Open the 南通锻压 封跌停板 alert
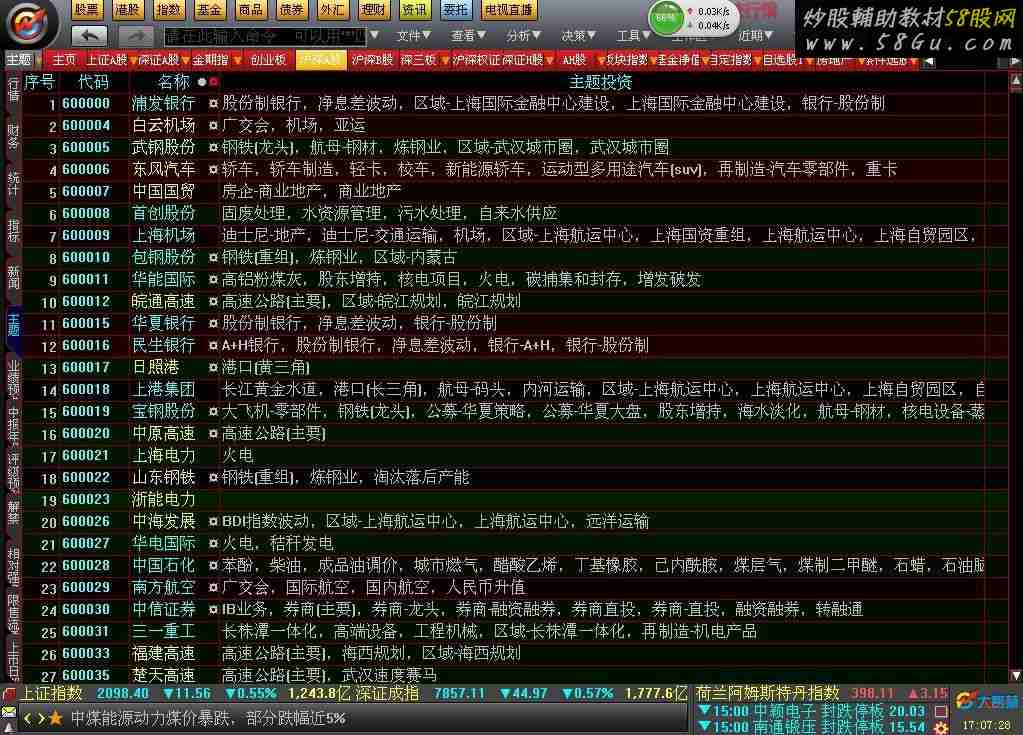The width and height of the screenshot is (1023, 735). coord(812,727)
